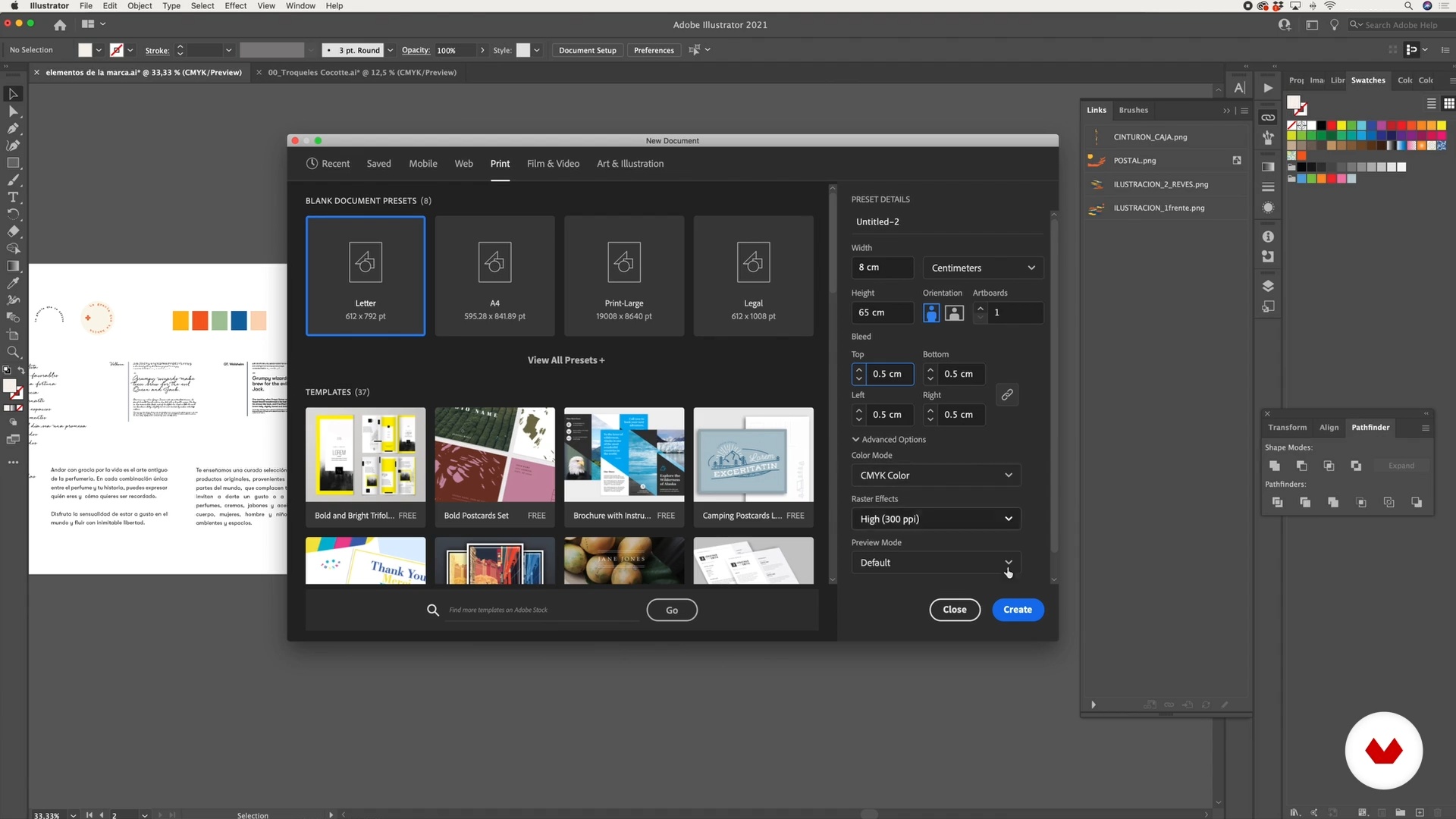Click the Divide pathfinder icon
Viewport: 1456px width, 819px height.
click(x=1278, y=502)
